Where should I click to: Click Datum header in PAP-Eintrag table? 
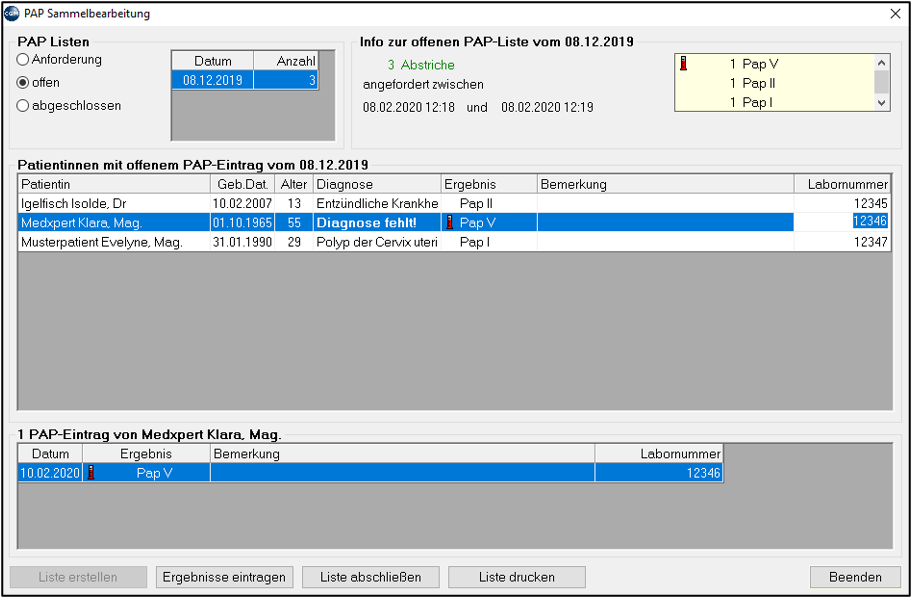[51, 454]
